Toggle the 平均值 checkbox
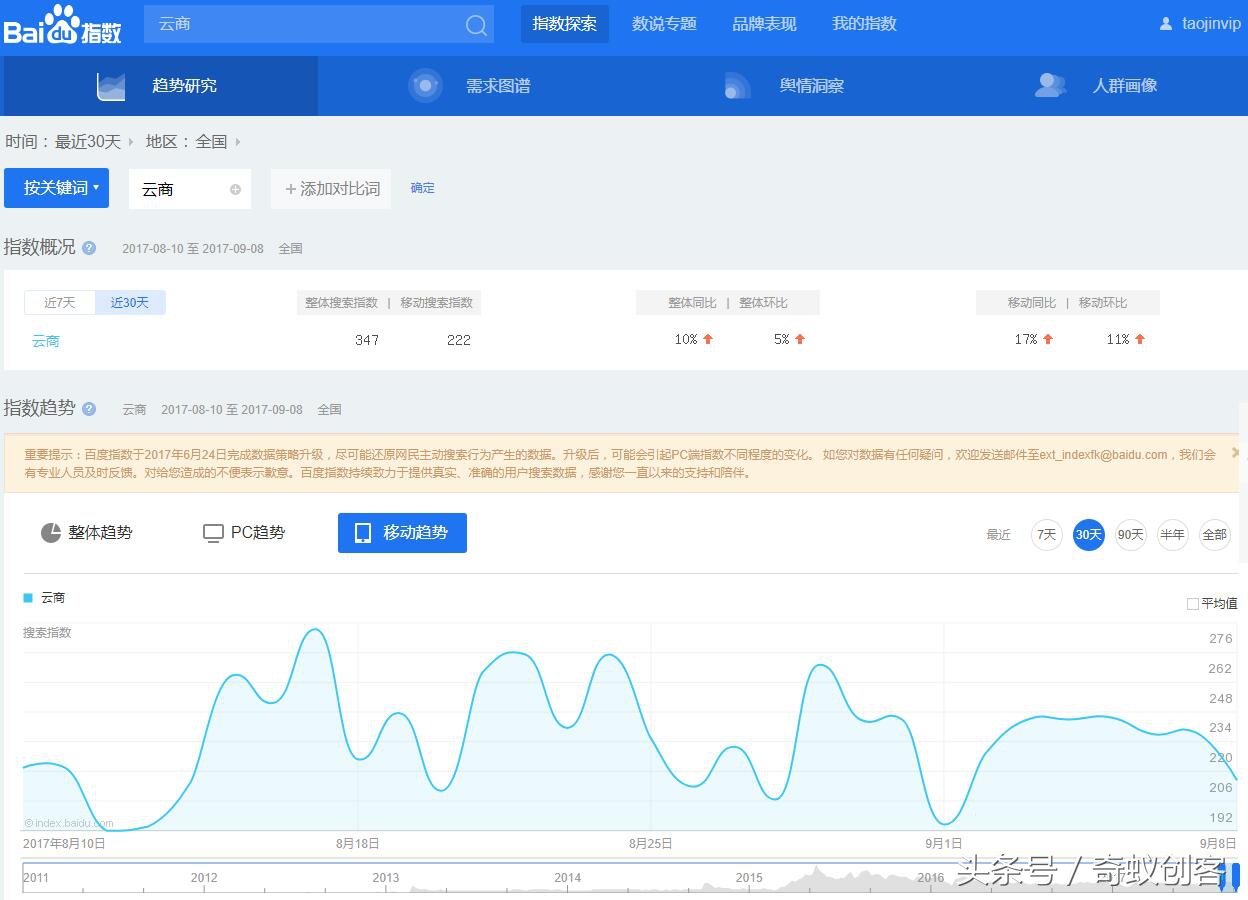The width and height of the screenshot is (1248, 900). click(1192, 604)
